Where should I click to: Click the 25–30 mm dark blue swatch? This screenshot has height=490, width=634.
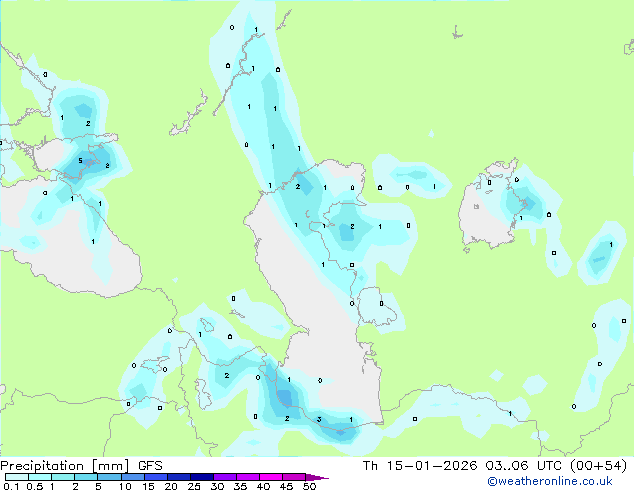(201, 477)
